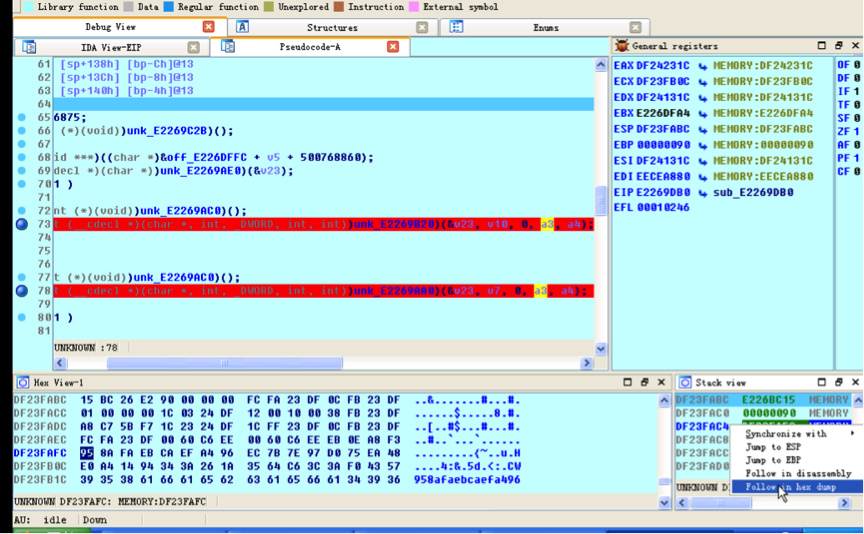Viewport: 864px width, 534px height.
Task: Click the jump arrow next to EBX value
Action: (x=703, y=114)
